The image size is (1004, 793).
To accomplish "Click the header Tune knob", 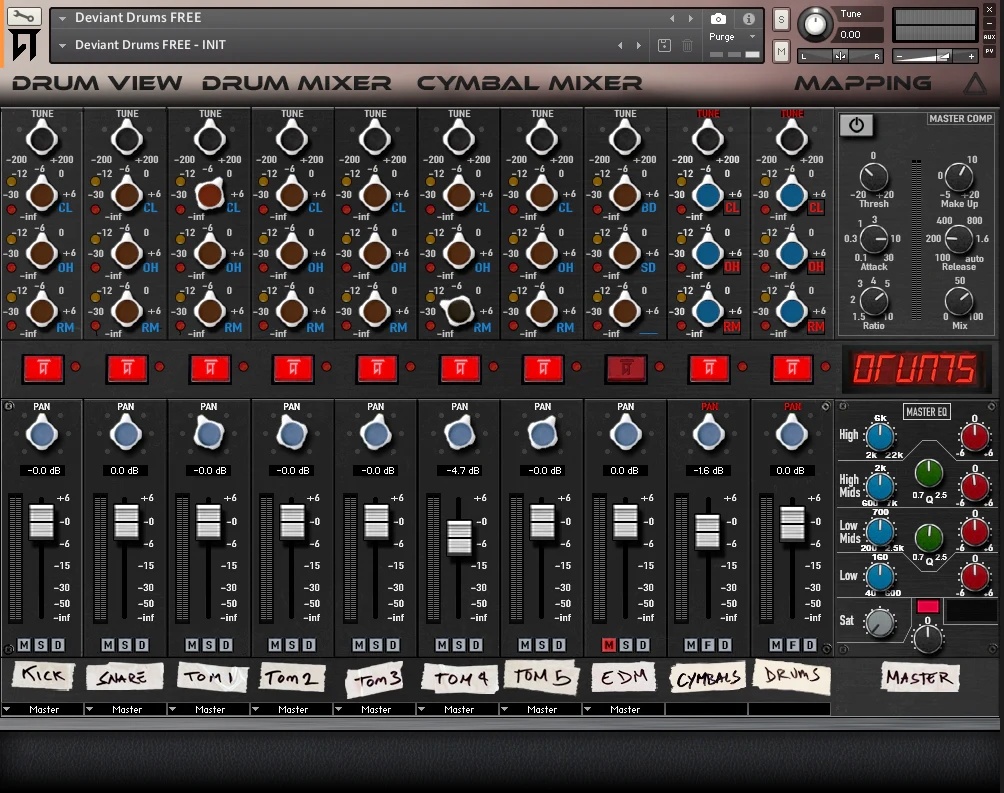I will click(x=815, y=24).
